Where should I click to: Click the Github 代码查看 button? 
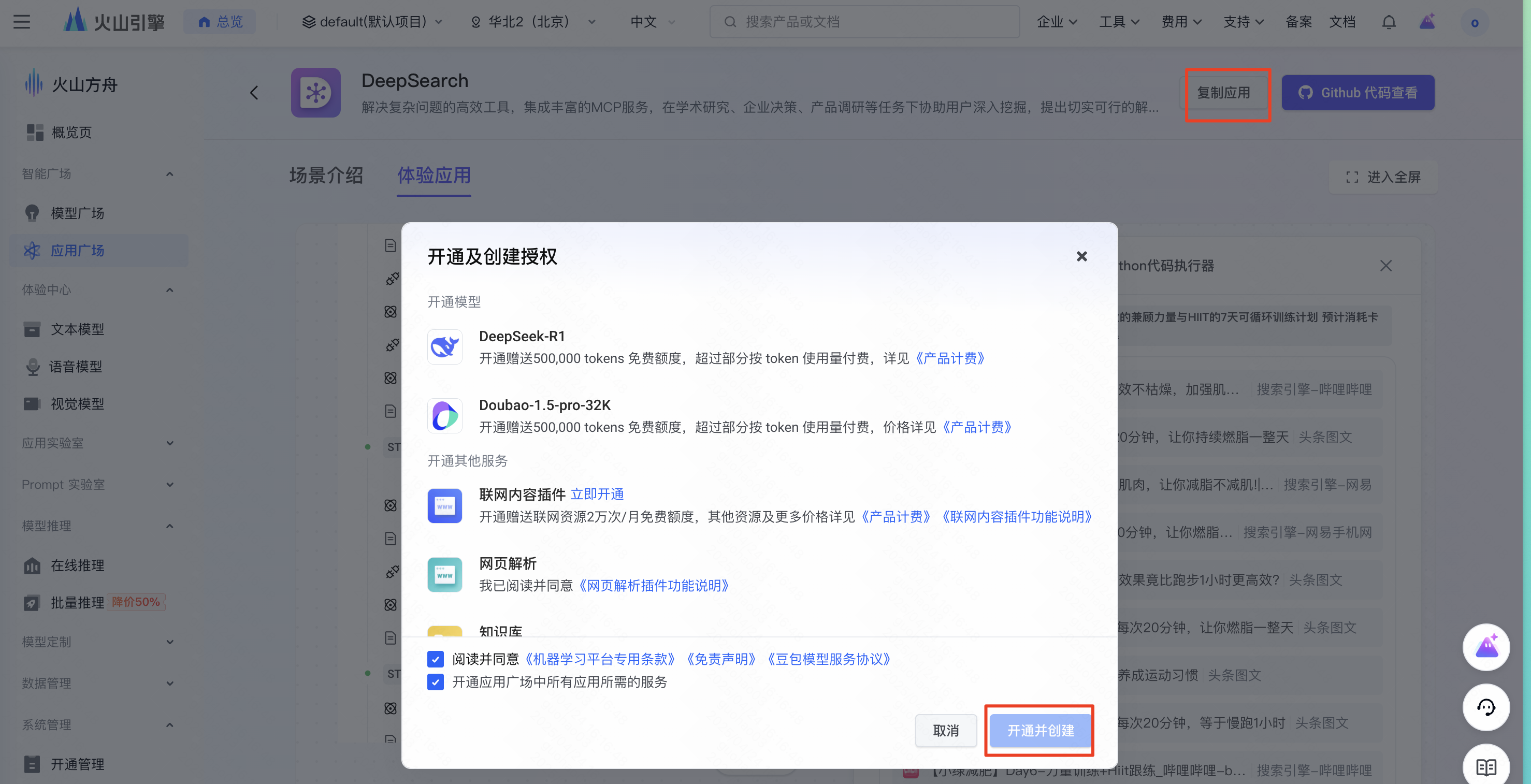[x=1358, y=93]
